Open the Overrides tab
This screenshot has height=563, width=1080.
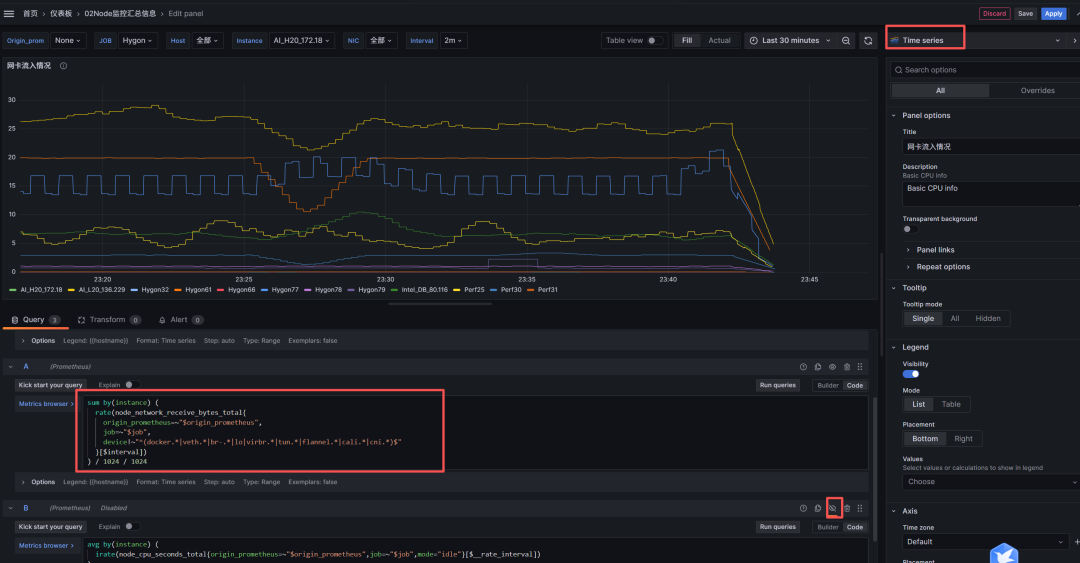1037,90
